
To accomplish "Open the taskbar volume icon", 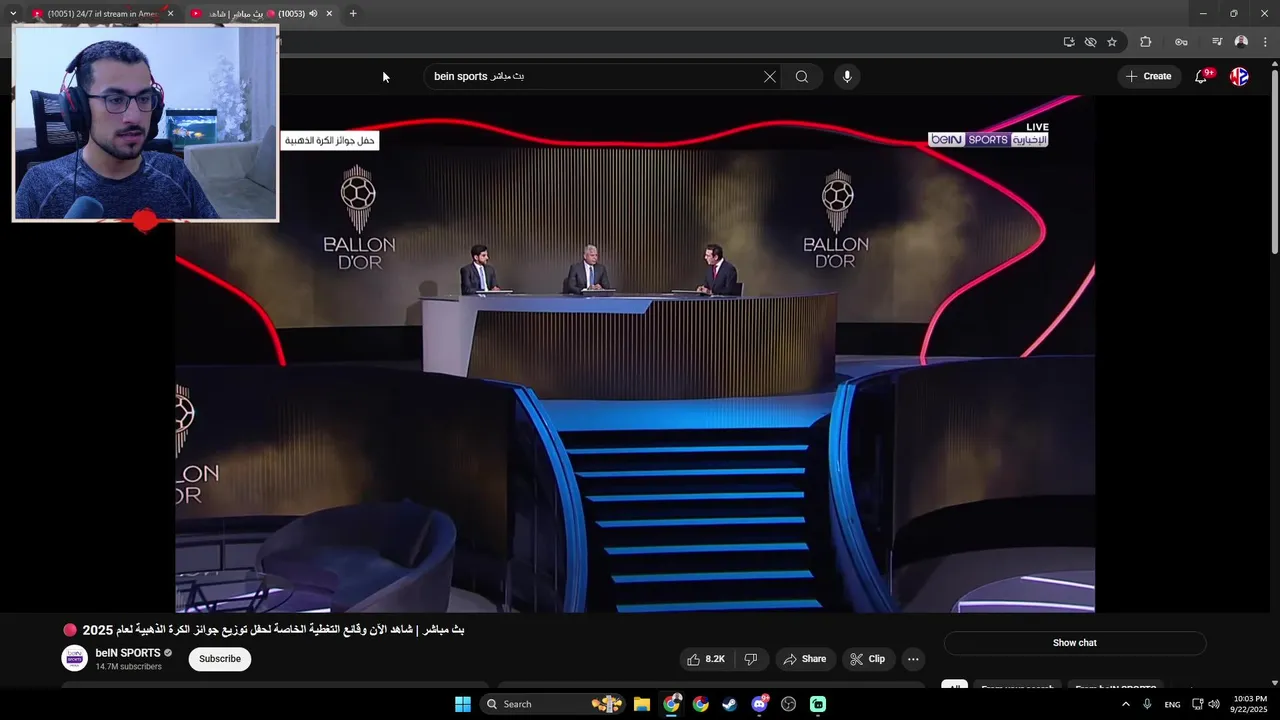I will click(1214, 704).
